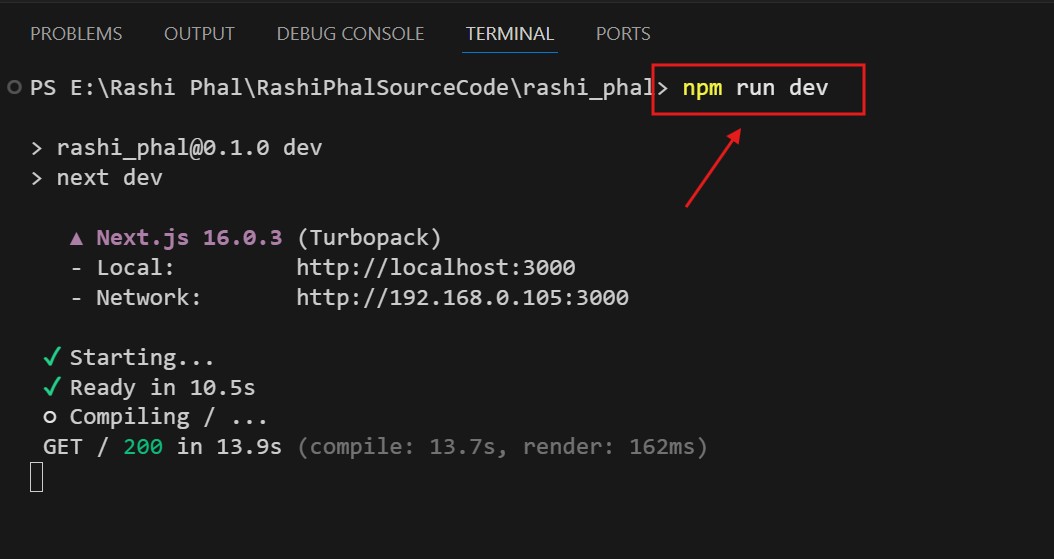Select the DEBUG CONSOLE tab

coord(350,34)
